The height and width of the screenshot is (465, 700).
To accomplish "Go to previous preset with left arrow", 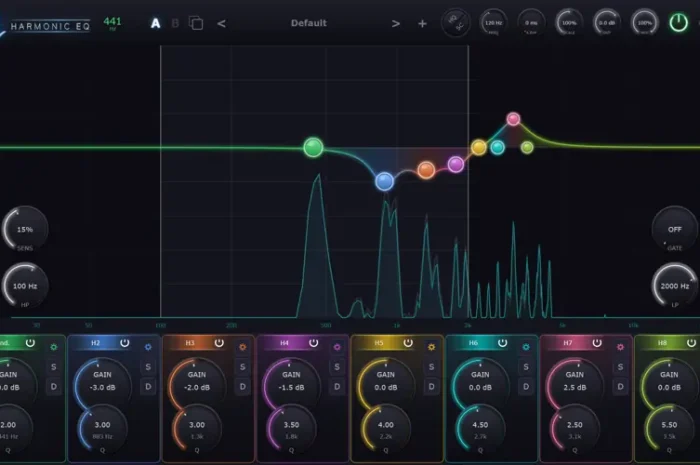I will pos(221,23).
